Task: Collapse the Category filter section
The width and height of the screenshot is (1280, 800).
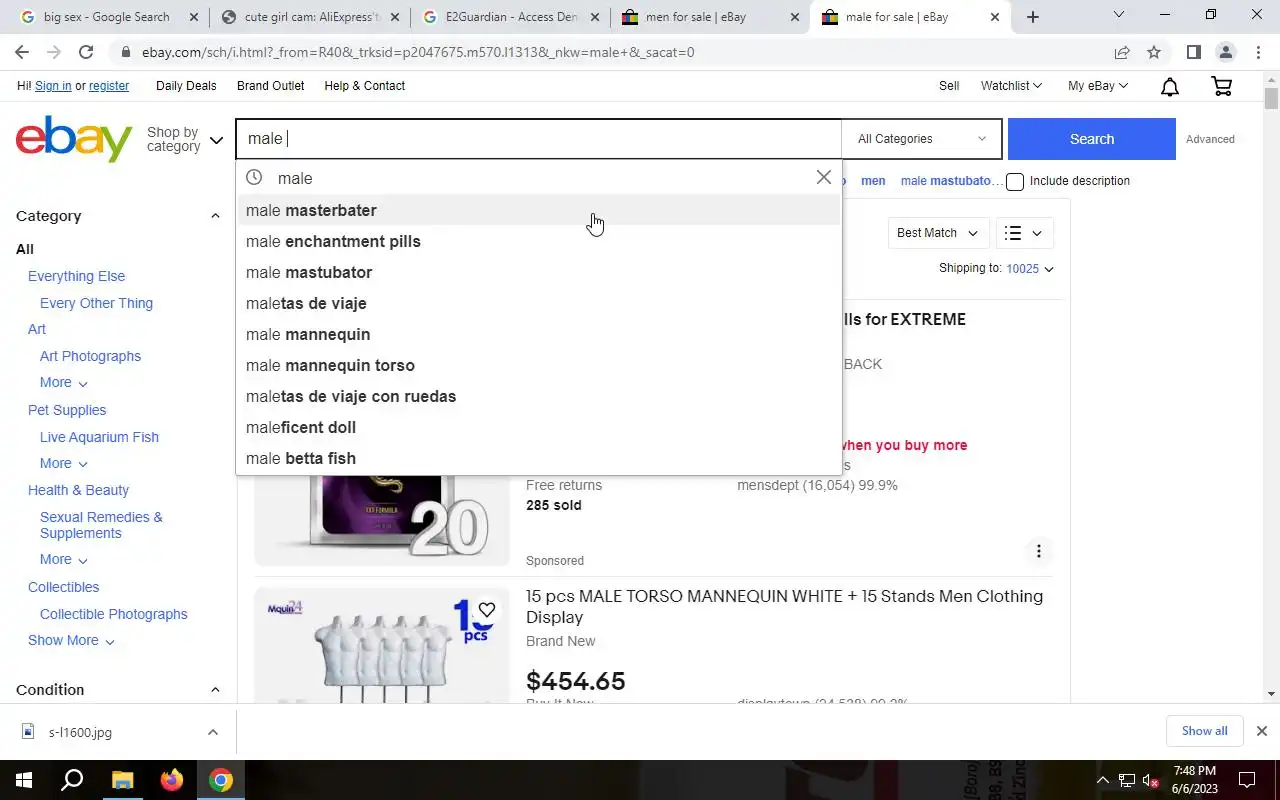Action: [214, 216]
